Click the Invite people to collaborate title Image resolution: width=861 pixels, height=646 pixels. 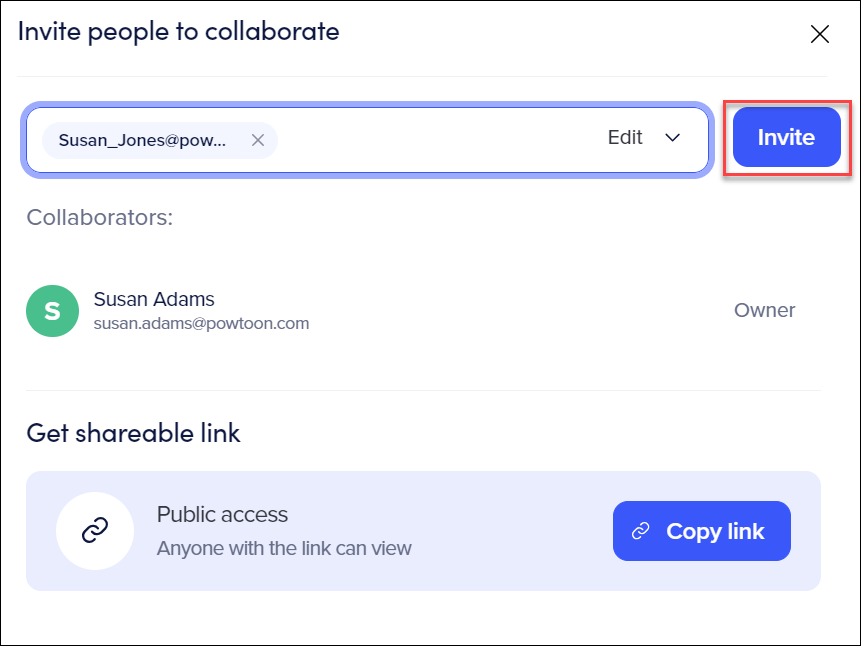pyautogui.click(x=179, y=32)
